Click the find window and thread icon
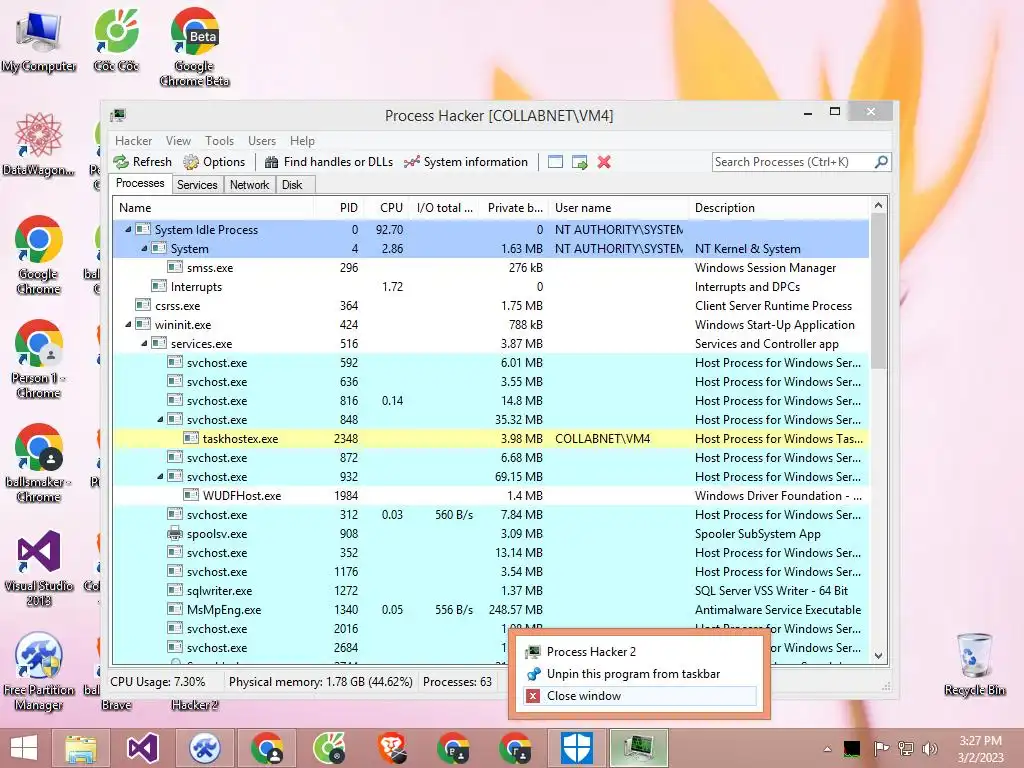The image size is (1024, 768). point(580,162)
